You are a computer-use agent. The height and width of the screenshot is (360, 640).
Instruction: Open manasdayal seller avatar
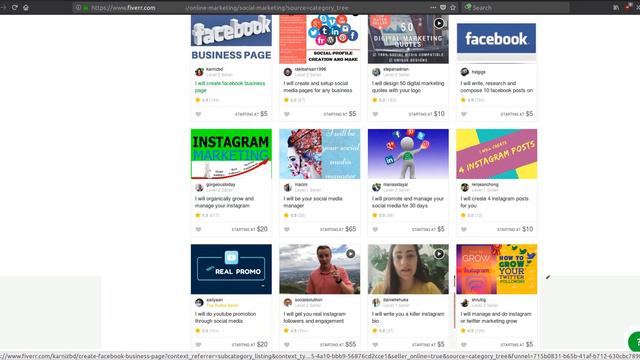pyautogui.click(x=376, y=187)
